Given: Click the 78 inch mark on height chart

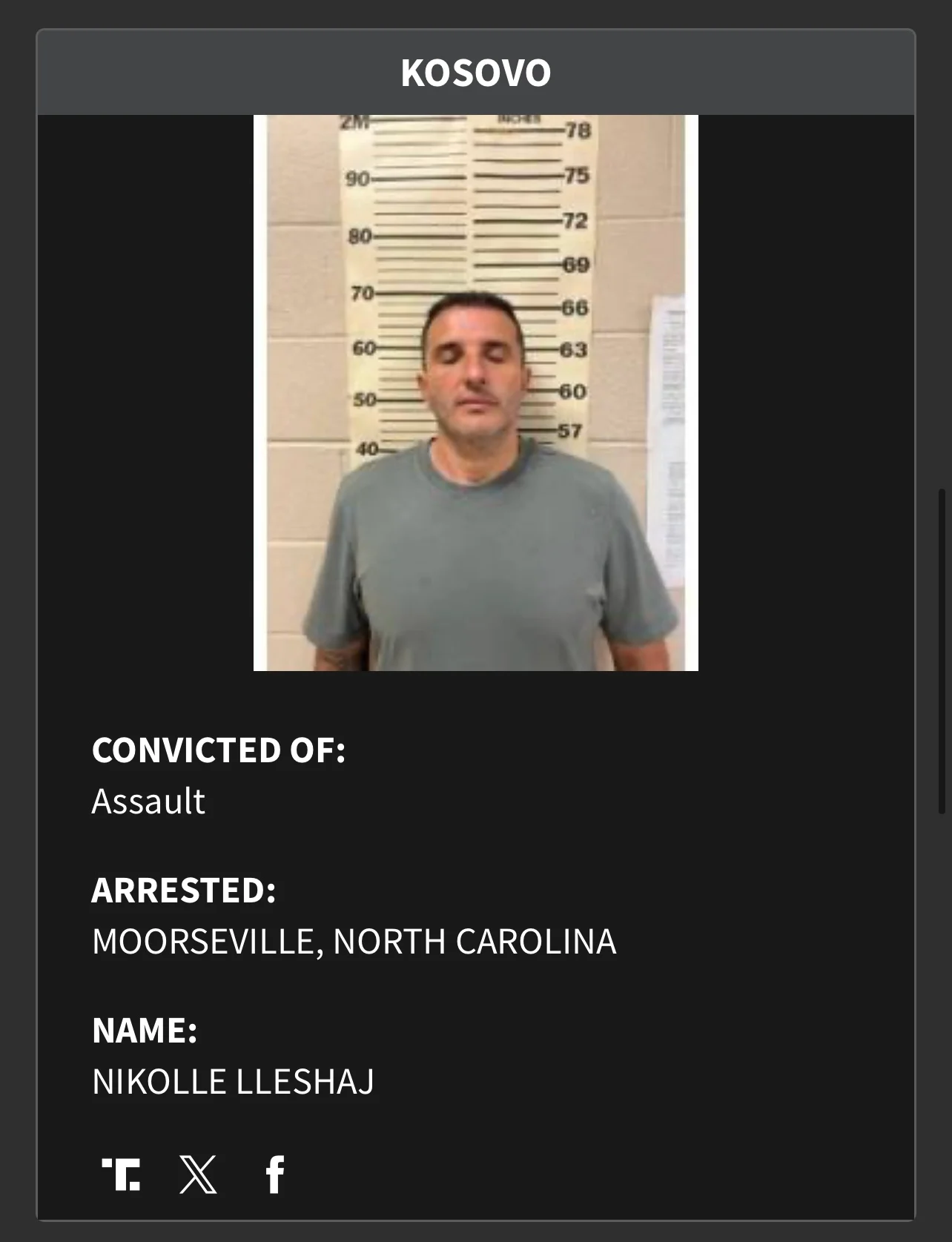Looking at the screenshot, I should pyautogui.click(x=578, y=131).
